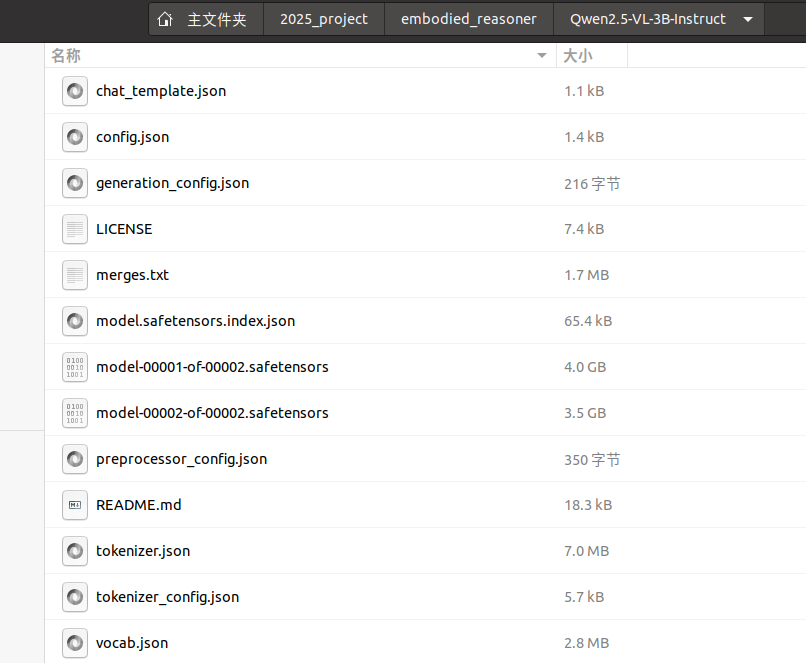Image resolution: width=806 pixels, height=663 pixels.
Task: Click the 65.4 kB size value
Action: tap(588, 321)
